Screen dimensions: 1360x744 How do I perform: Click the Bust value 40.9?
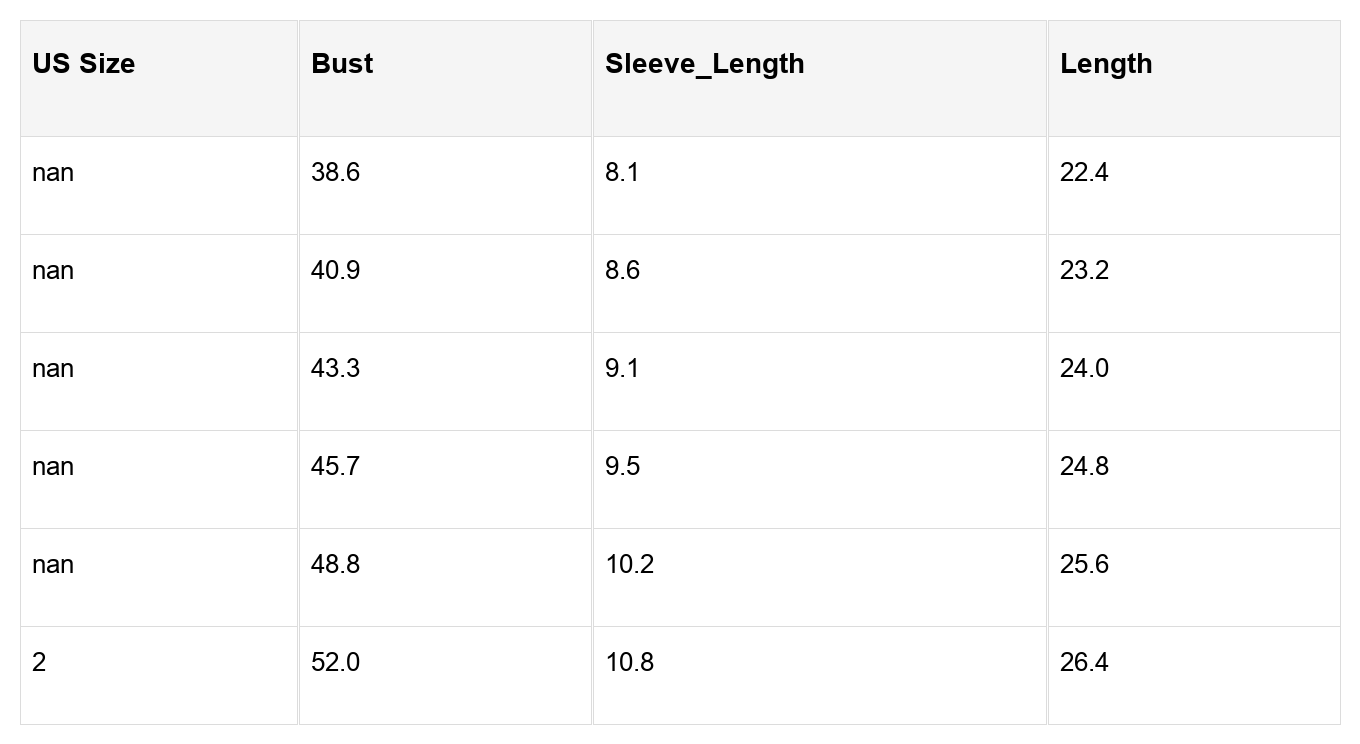point(445,284)
